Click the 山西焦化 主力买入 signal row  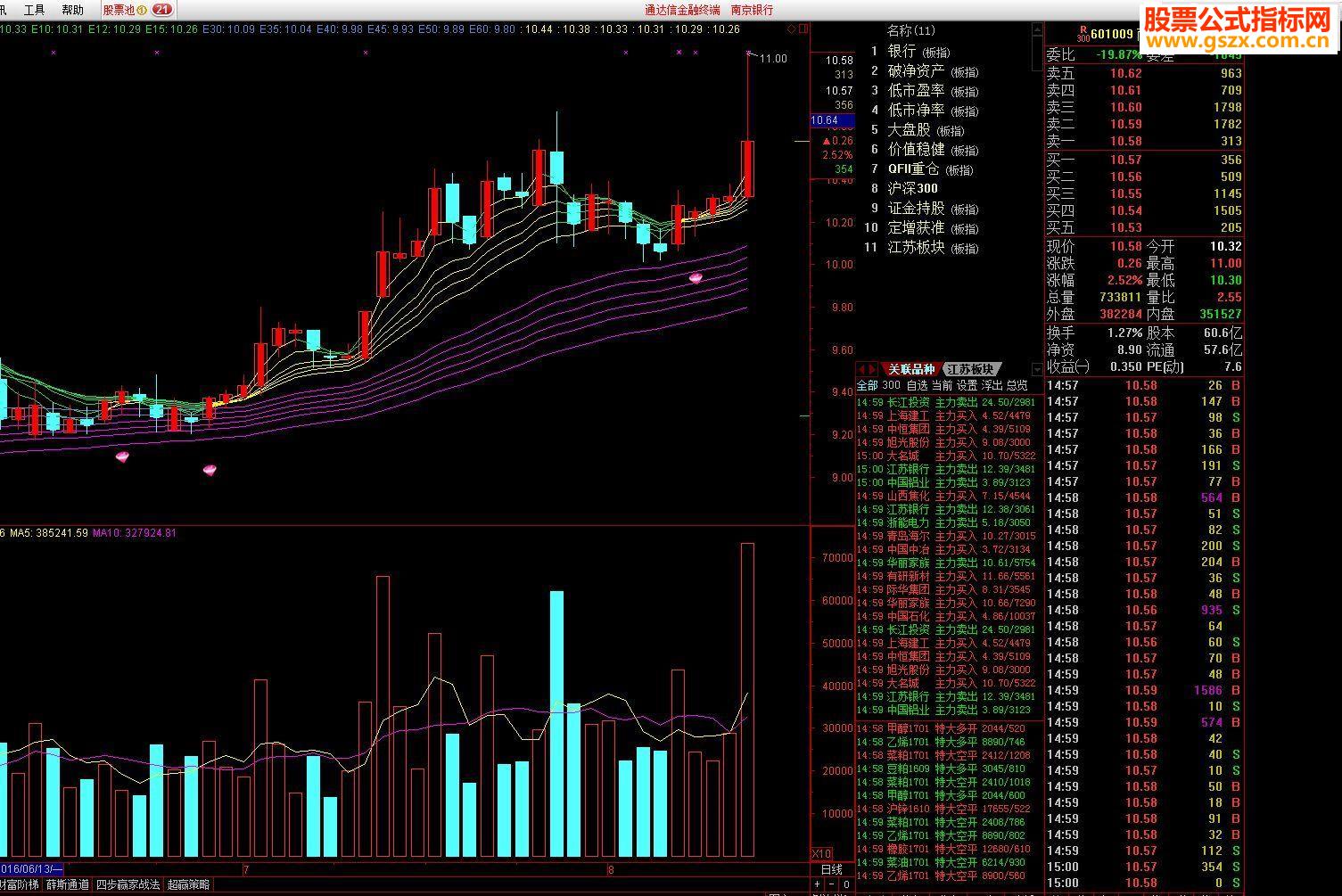coord(947,496)
